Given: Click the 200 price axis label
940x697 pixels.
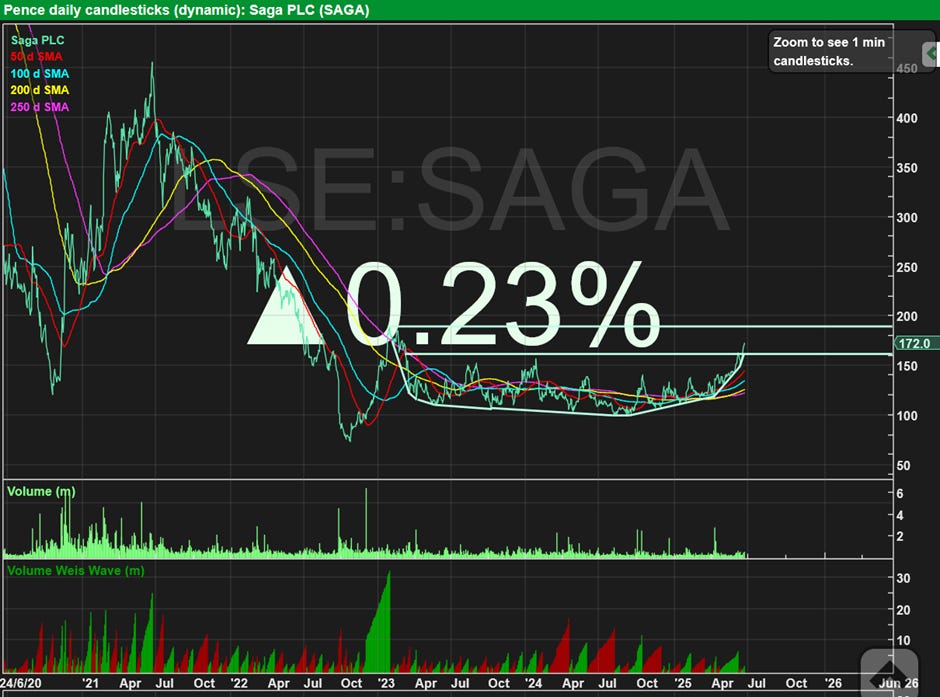Looking at the screenshot, I should click(906, 316).
